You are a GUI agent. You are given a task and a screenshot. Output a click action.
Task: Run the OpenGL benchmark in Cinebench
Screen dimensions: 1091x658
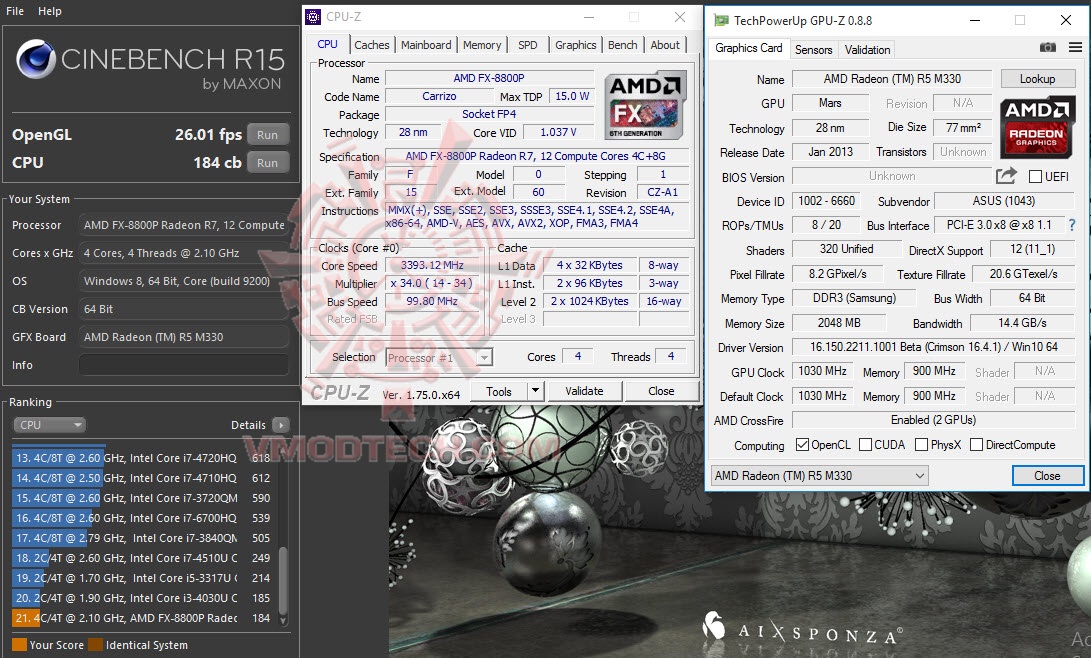pos(267,135)
